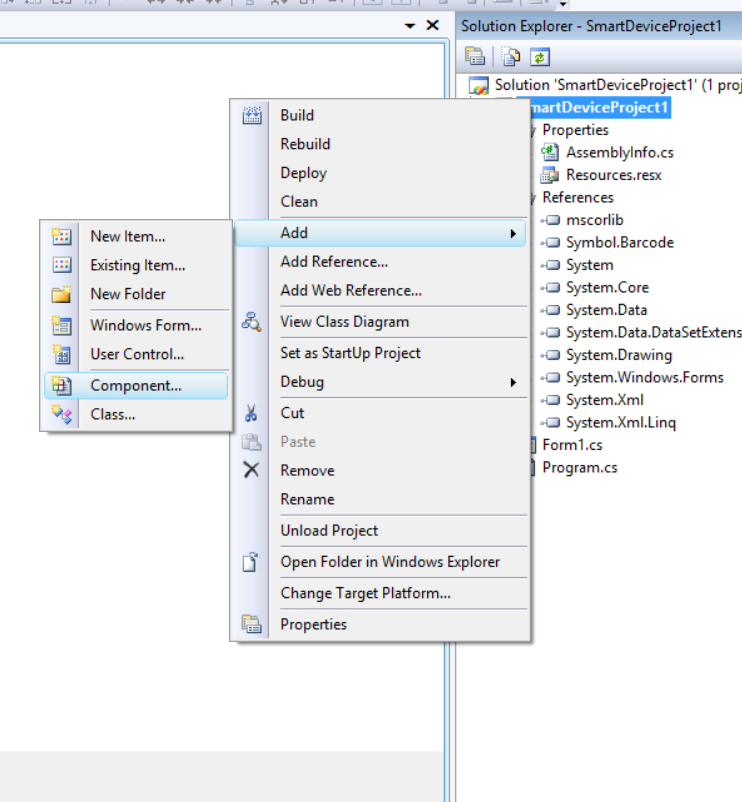Viewport: 742px width, 802px height.
Task: Choose New Item... in Add submenu
Action: (136, 236)
